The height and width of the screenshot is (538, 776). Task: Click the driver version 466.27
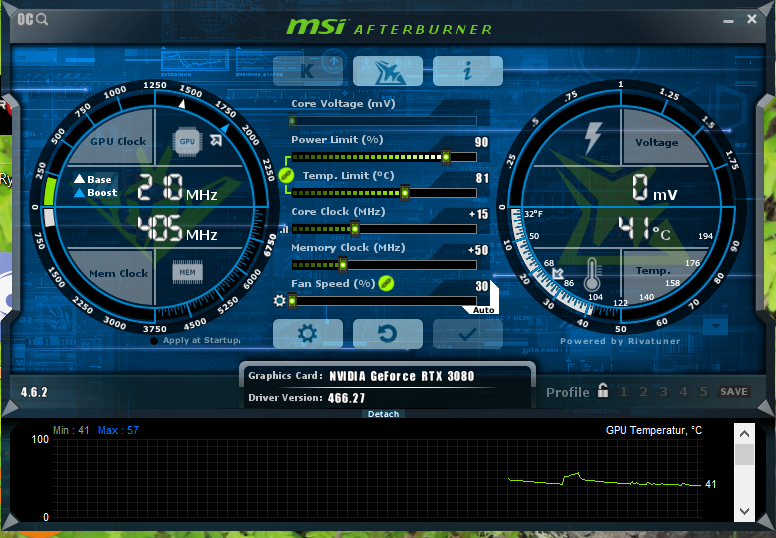click(346, 398)
